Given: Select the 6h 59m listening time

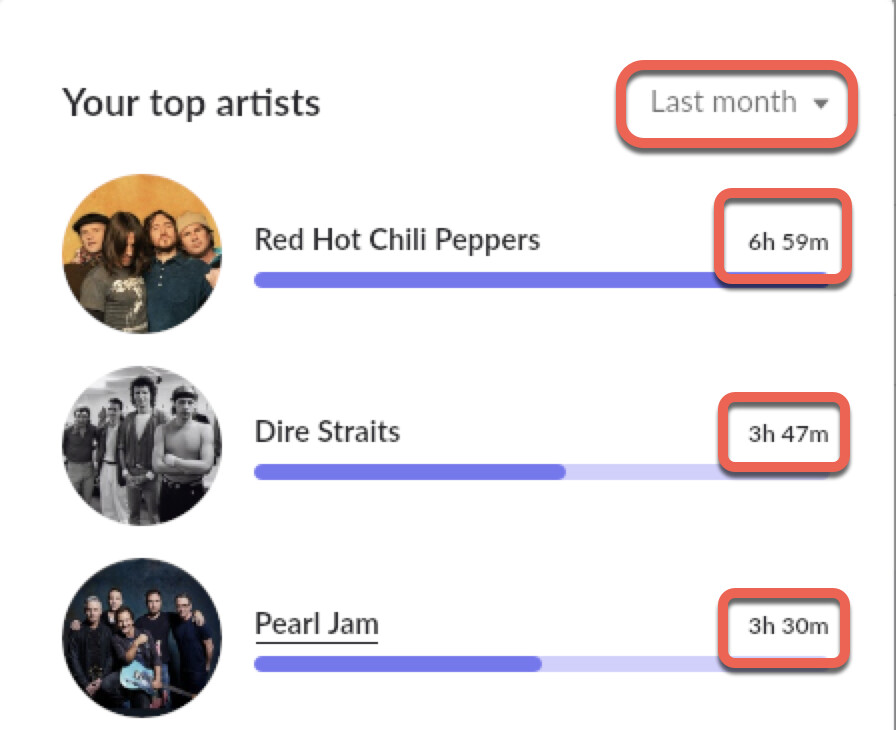Looking at the screenshot, I should [788, 242].
